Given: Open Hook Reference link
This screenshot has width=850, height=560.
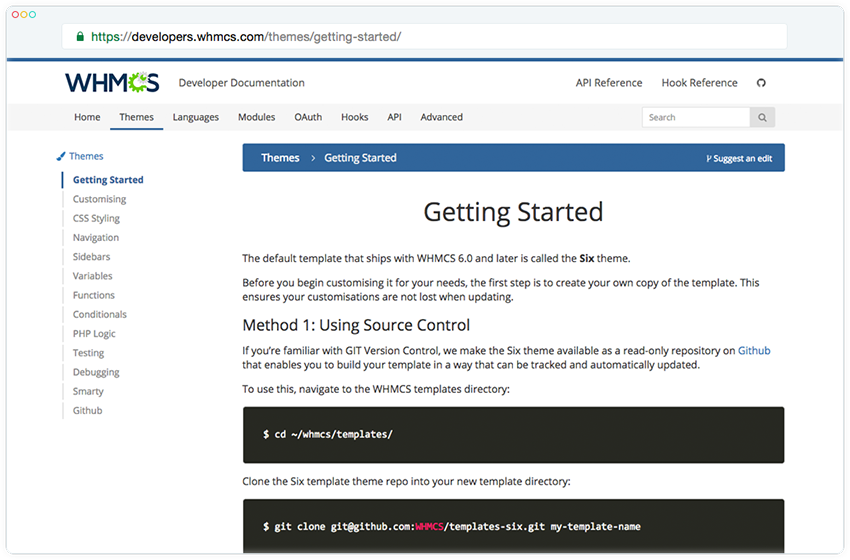Looking at the screenshot, I should tap(699, 83).
